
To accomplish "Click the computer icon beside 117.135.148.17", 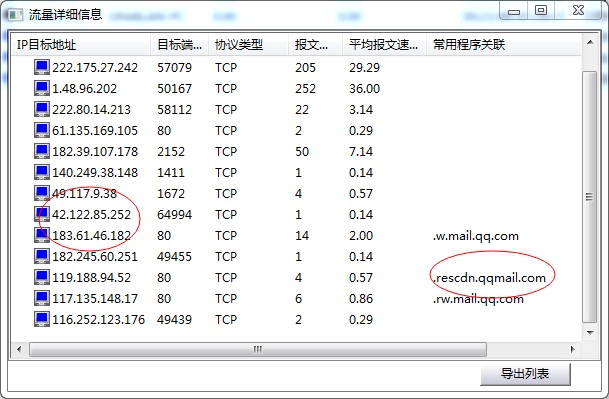I will pyautogui.click(x=42, y=298).
